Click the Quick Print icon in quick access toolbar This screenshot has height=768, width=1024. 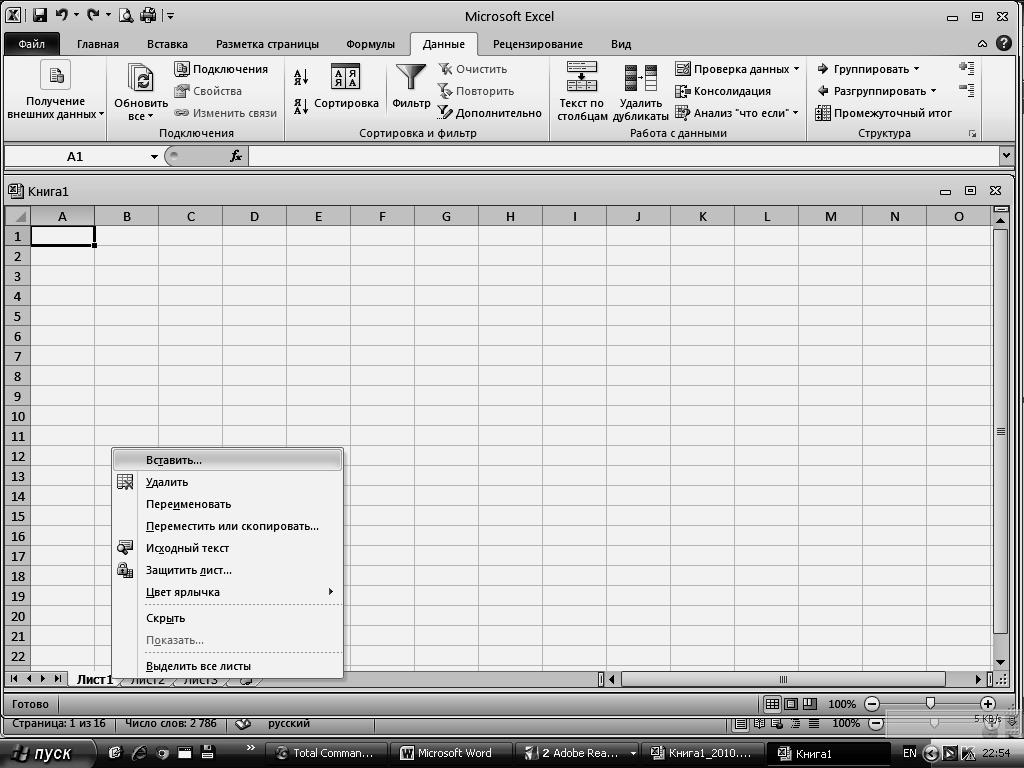coord(148,15)
